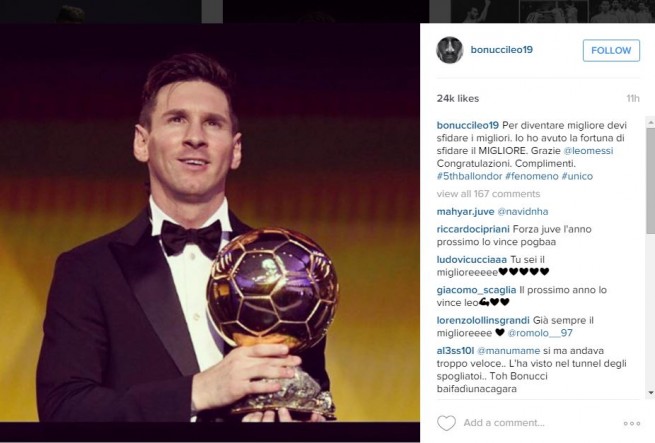This screenshot has height=443, width=655.
Task: Open bonuccileo19 username in header
Action: 501,50
